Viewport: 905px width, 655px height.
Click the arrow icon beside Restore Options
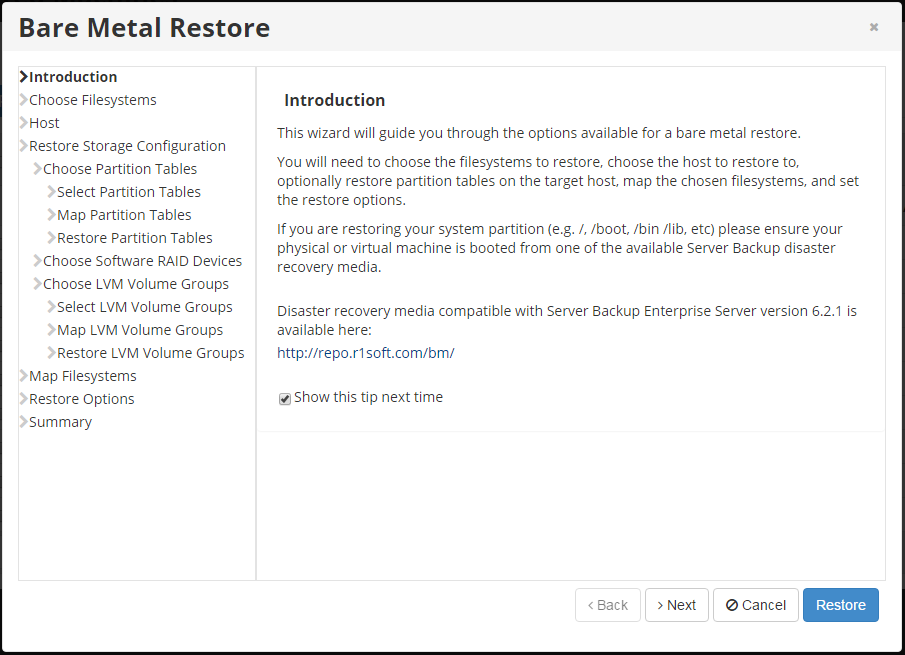(24, 399)
